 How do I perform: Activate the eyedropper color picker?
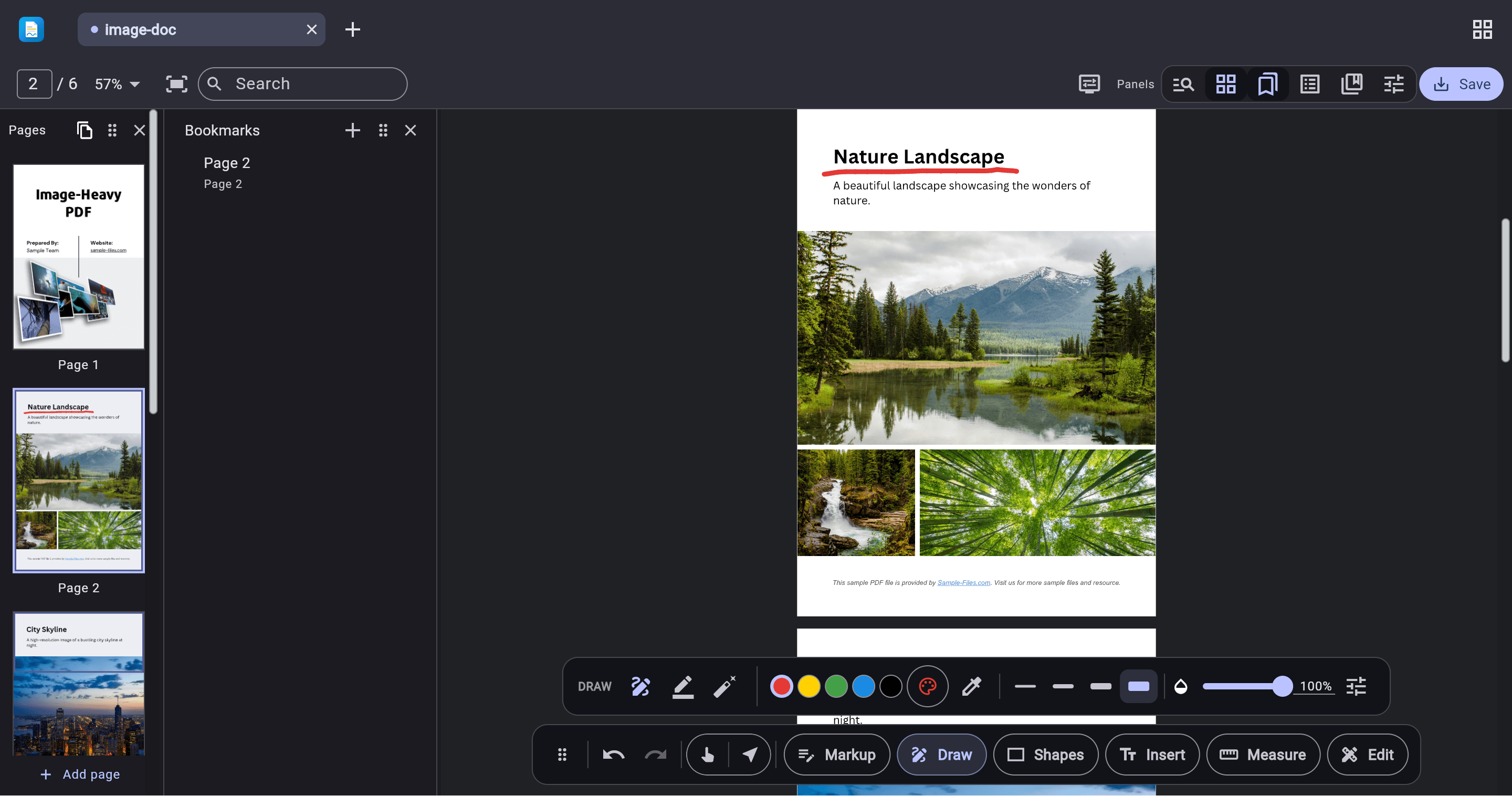pyautogui.click(x=971, y=686)
